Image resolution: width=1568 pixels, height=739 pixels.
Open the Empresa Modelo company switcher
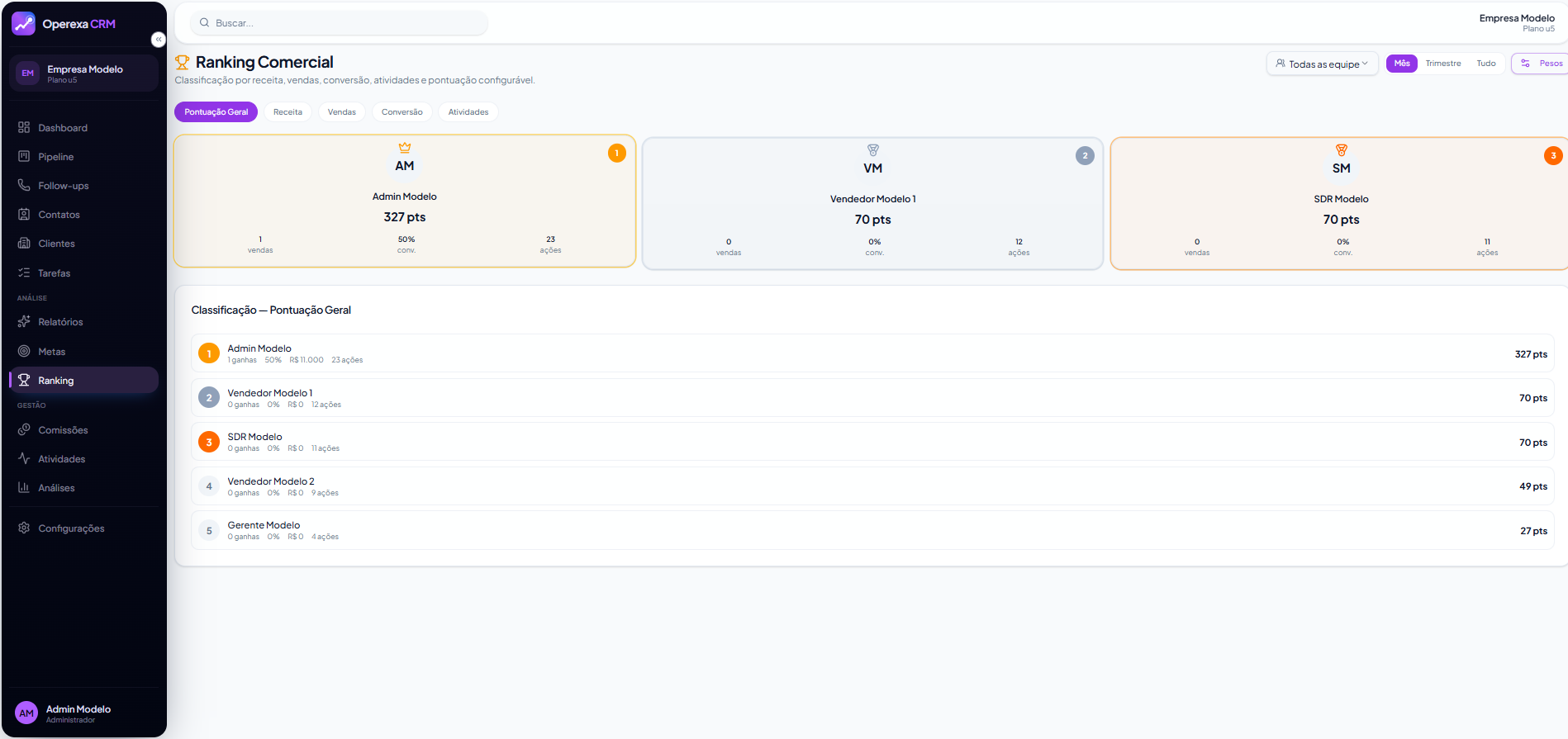coord(83,73)
